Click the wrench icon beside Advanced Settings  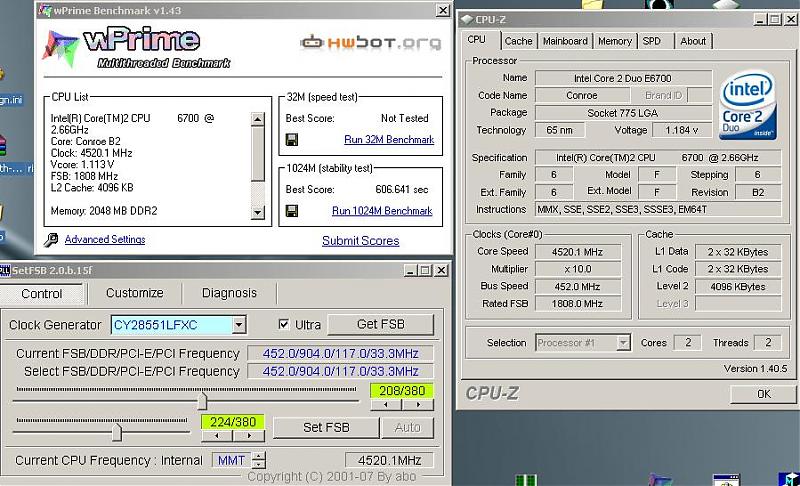click(51, 240)
